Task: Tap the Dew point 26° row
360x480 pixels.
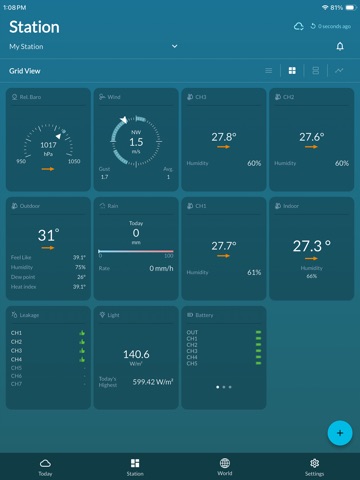Action: [x=48, y=277]
